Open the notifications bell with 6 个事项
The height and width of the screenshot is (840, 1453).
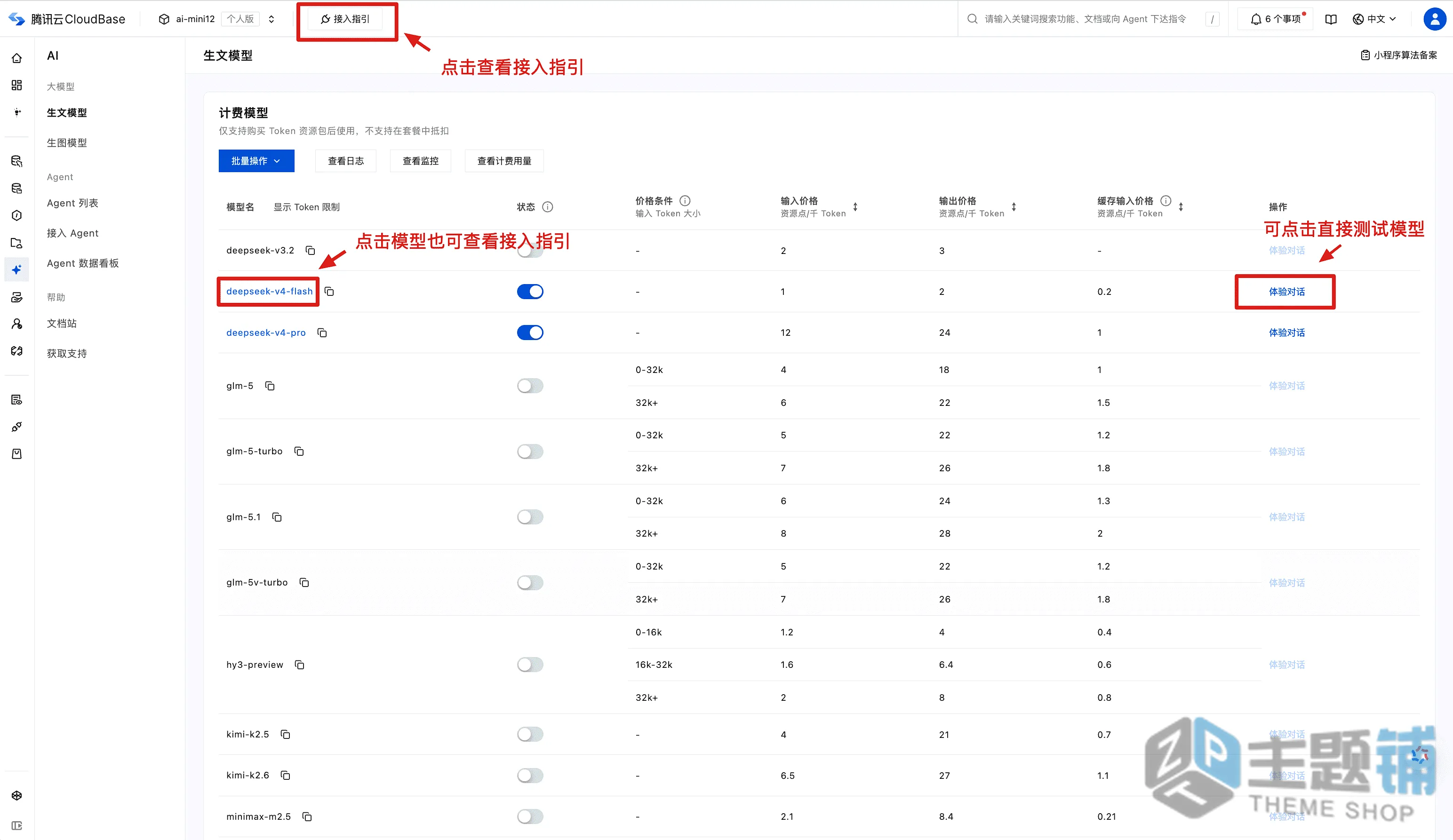[1276, 19]
